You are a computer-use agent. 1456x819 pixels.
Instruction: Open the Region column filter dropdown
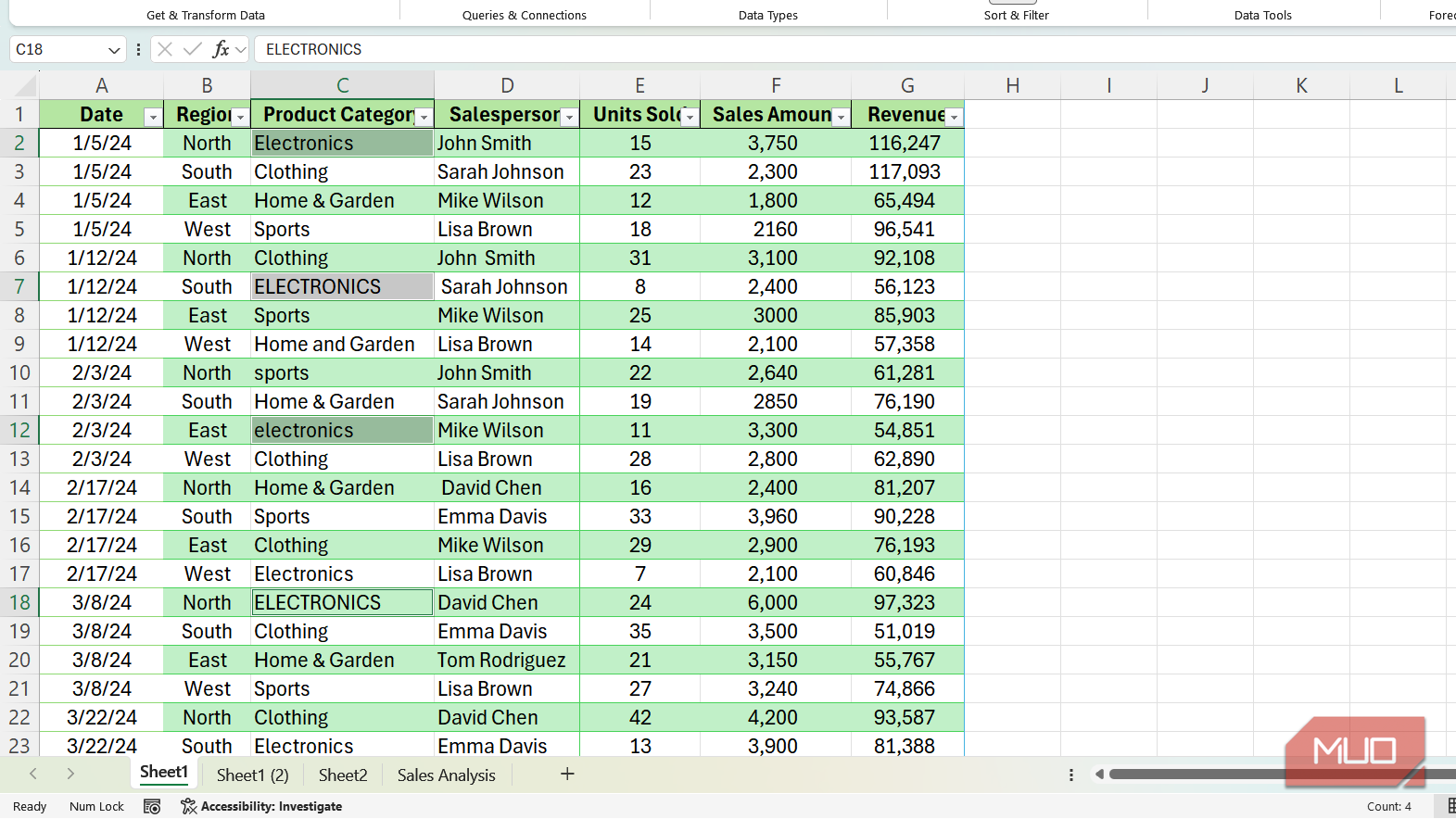(x=240, y=117)
